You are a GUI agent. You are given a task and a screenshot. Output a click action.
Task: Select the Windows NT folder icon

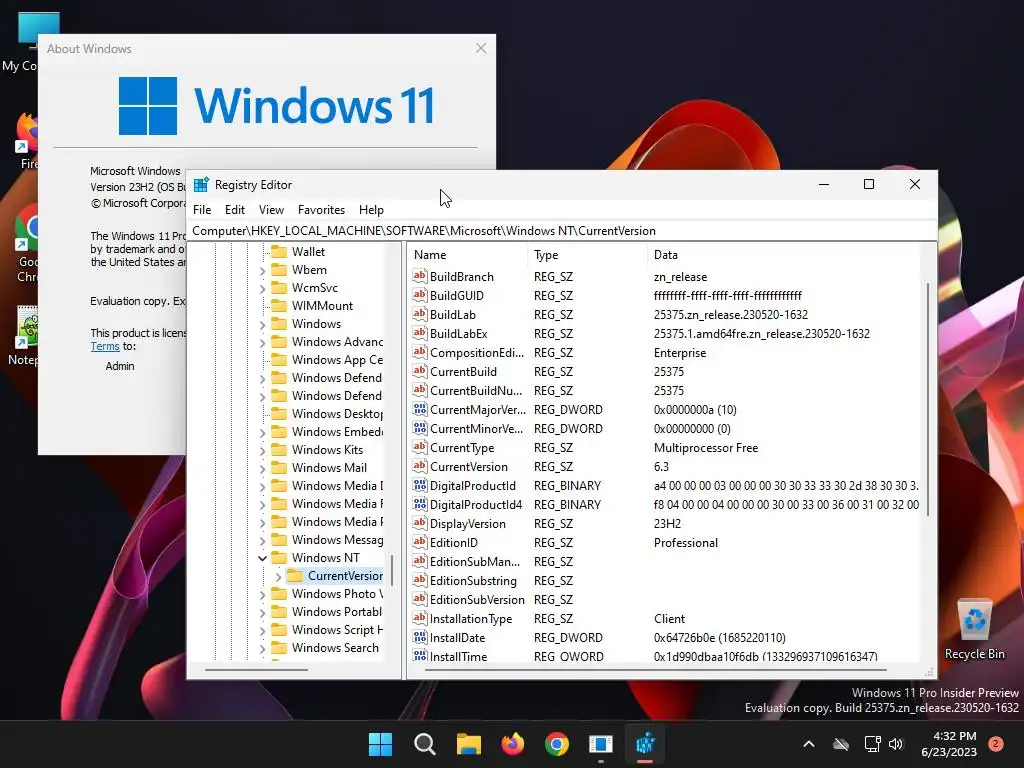tap(279, 558)
